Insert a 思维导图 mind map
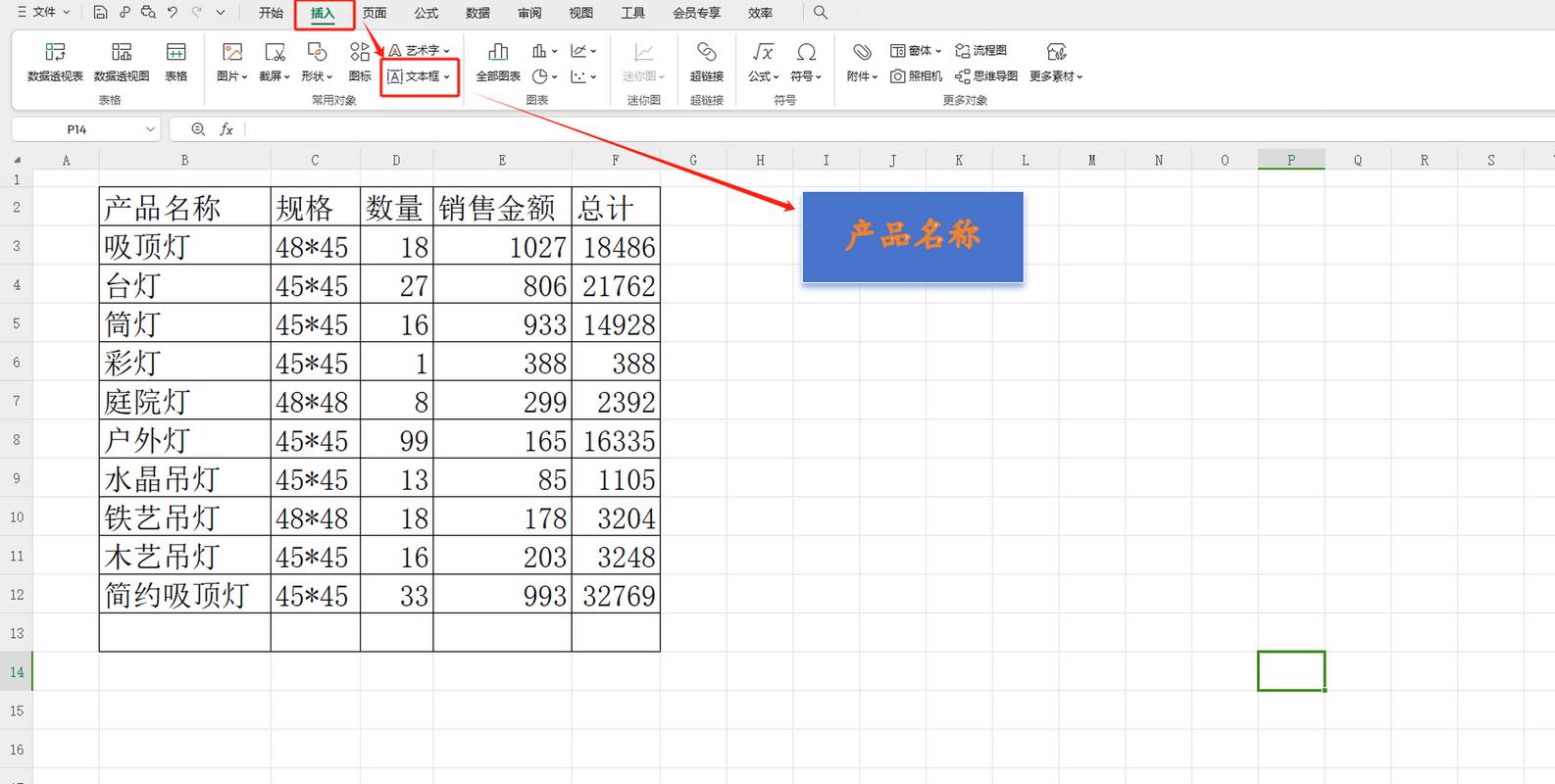The image size is (1555, 784). [985, 76]
